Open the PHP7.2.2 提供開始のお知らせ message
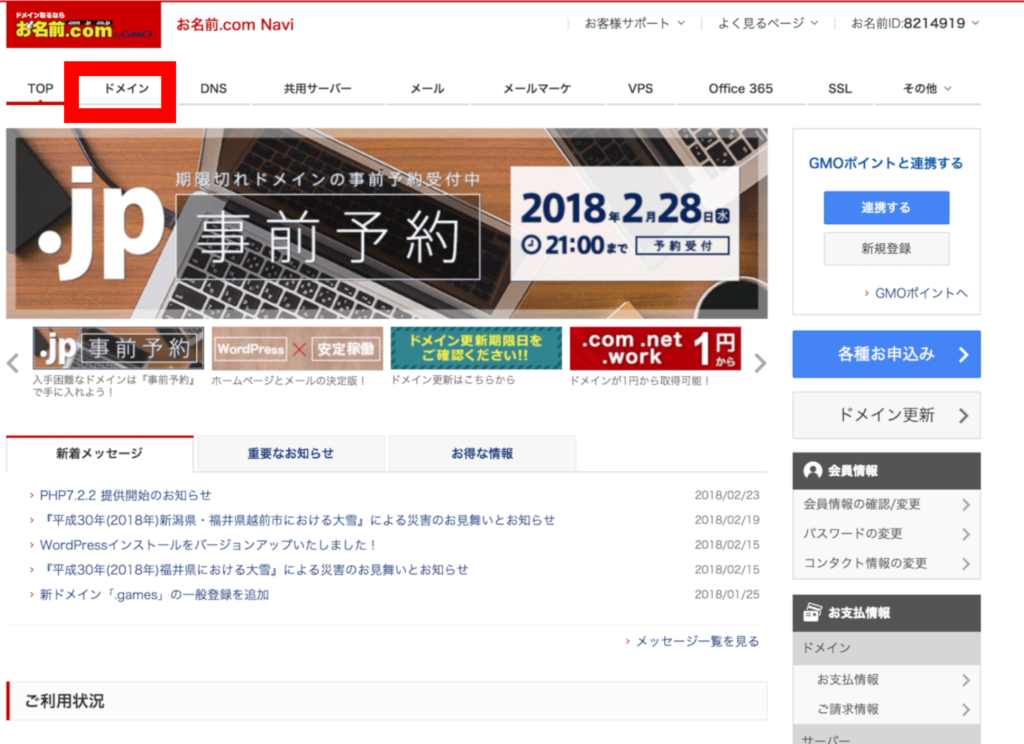 tap(125, 495)
